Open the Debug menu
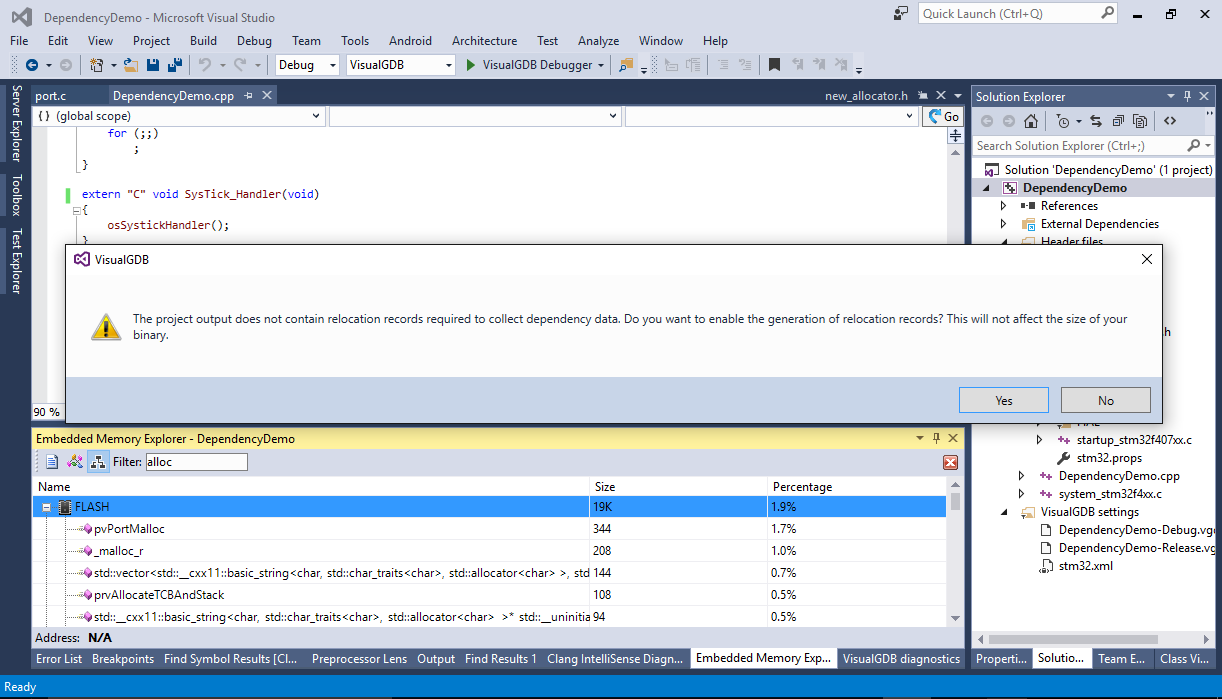Viewport: 1222px width, 699px height. point(254,41)
